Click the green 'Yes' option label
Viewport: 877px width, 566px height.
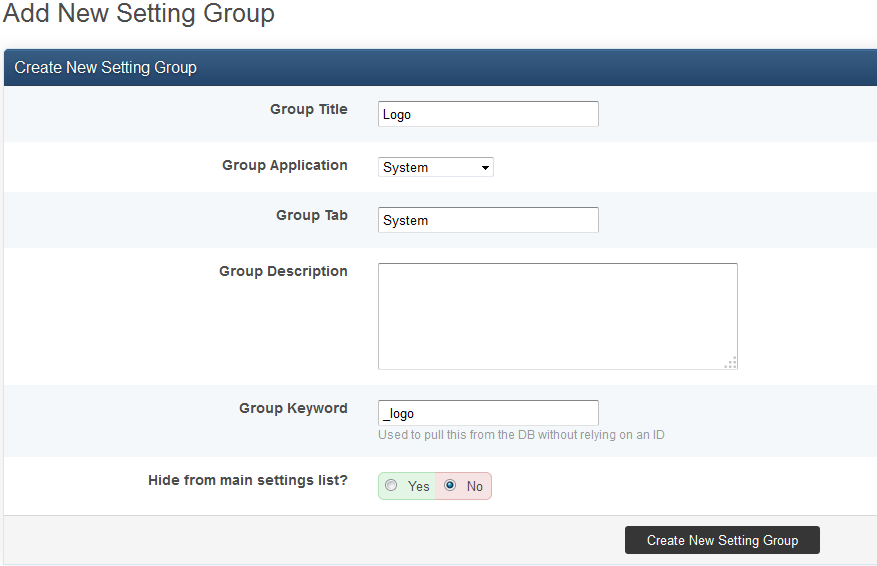(x=418, y=486)
